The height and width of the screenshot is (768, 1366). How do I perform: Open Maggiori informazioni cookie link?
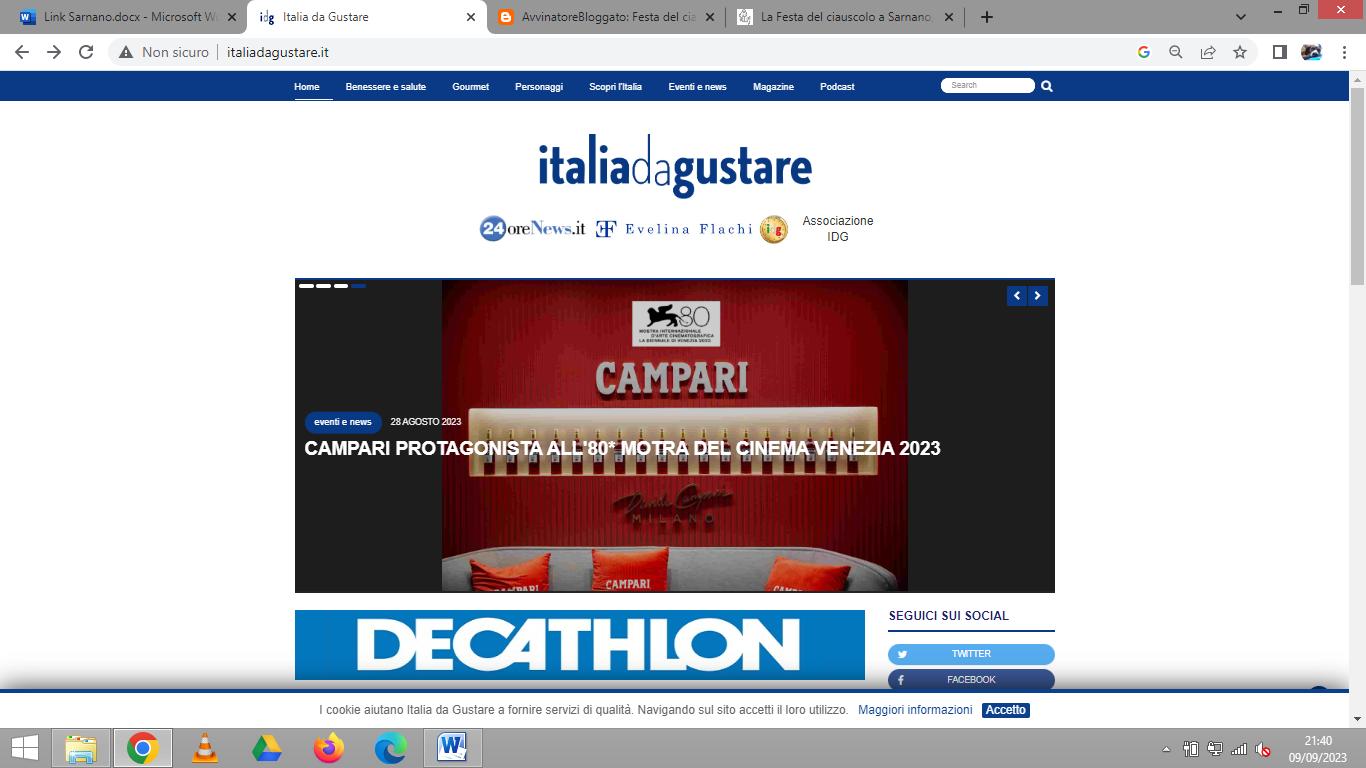pyautogui.click(x=915, y=710)
